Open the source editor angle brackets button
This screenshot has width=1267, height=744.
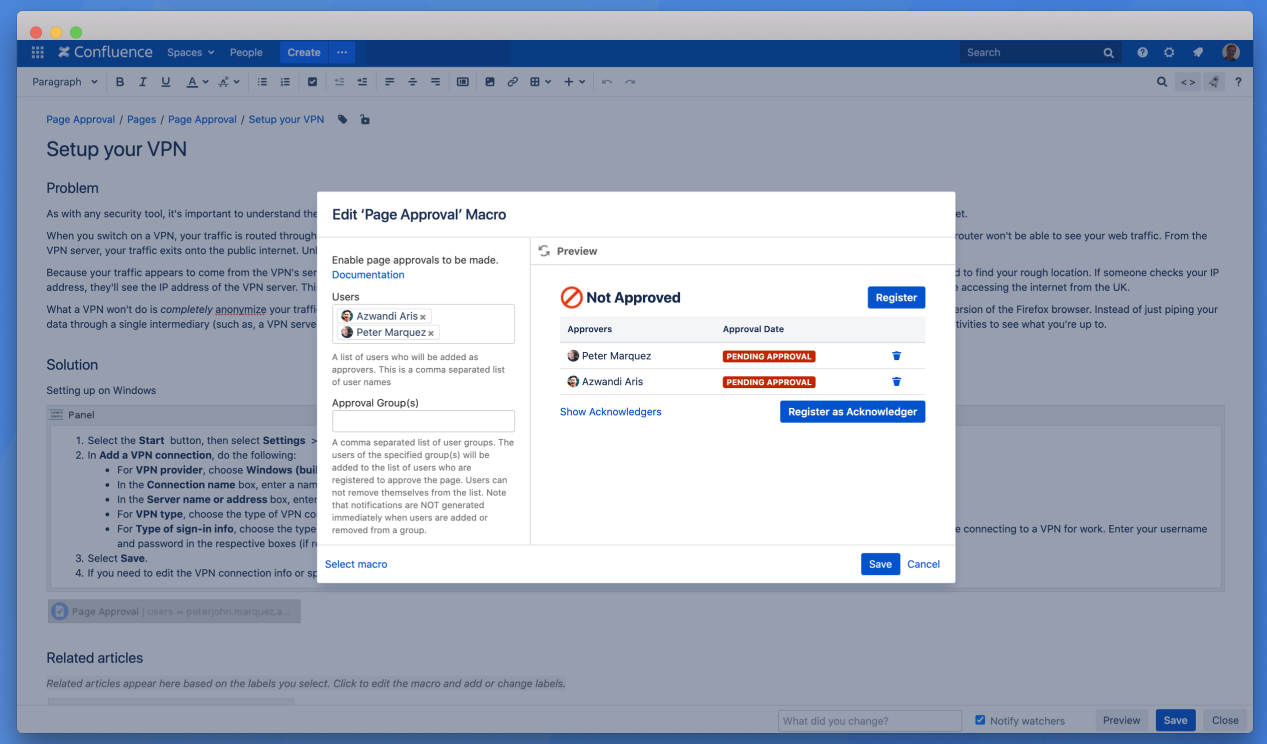(1187, 82)
